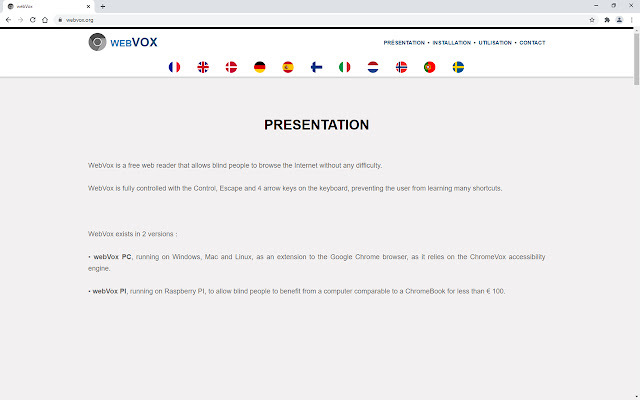The height and width of the screenshot is (400, 640).
Task: View site info via the lock icon
Action: [x=60, y=20]
